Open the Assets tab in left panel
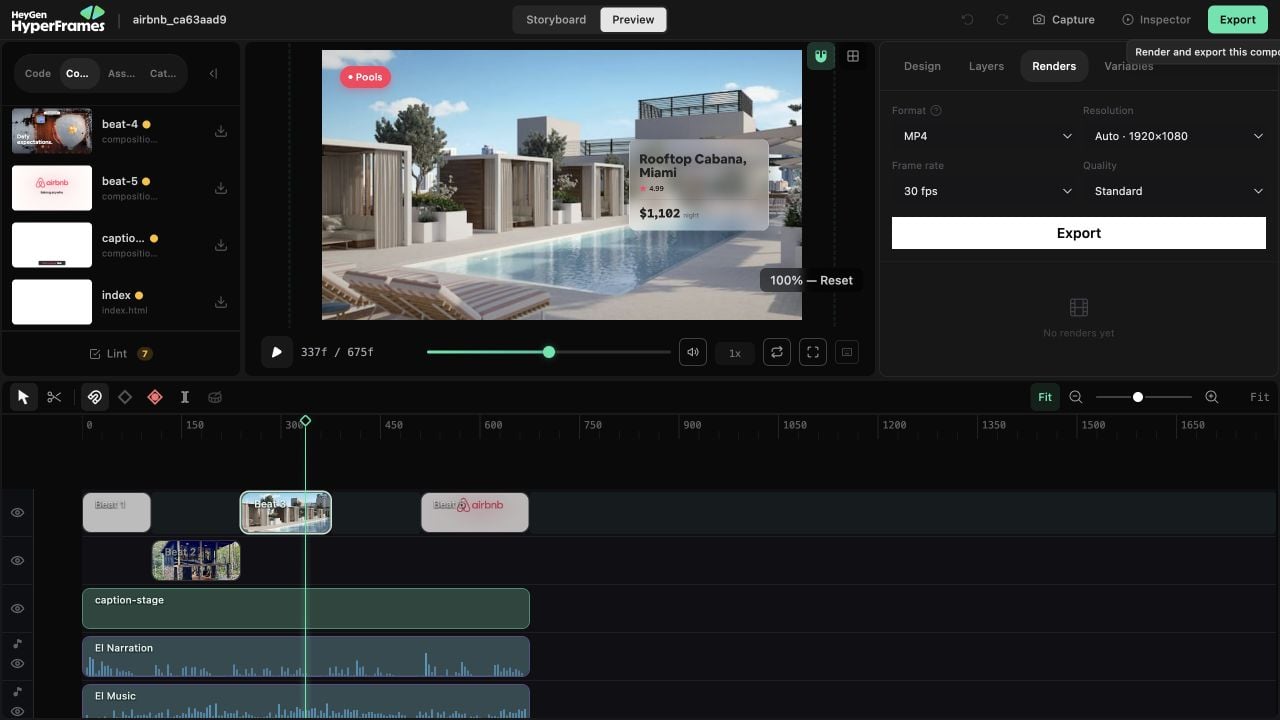The image size is (1280, 720). pos(121,73)
